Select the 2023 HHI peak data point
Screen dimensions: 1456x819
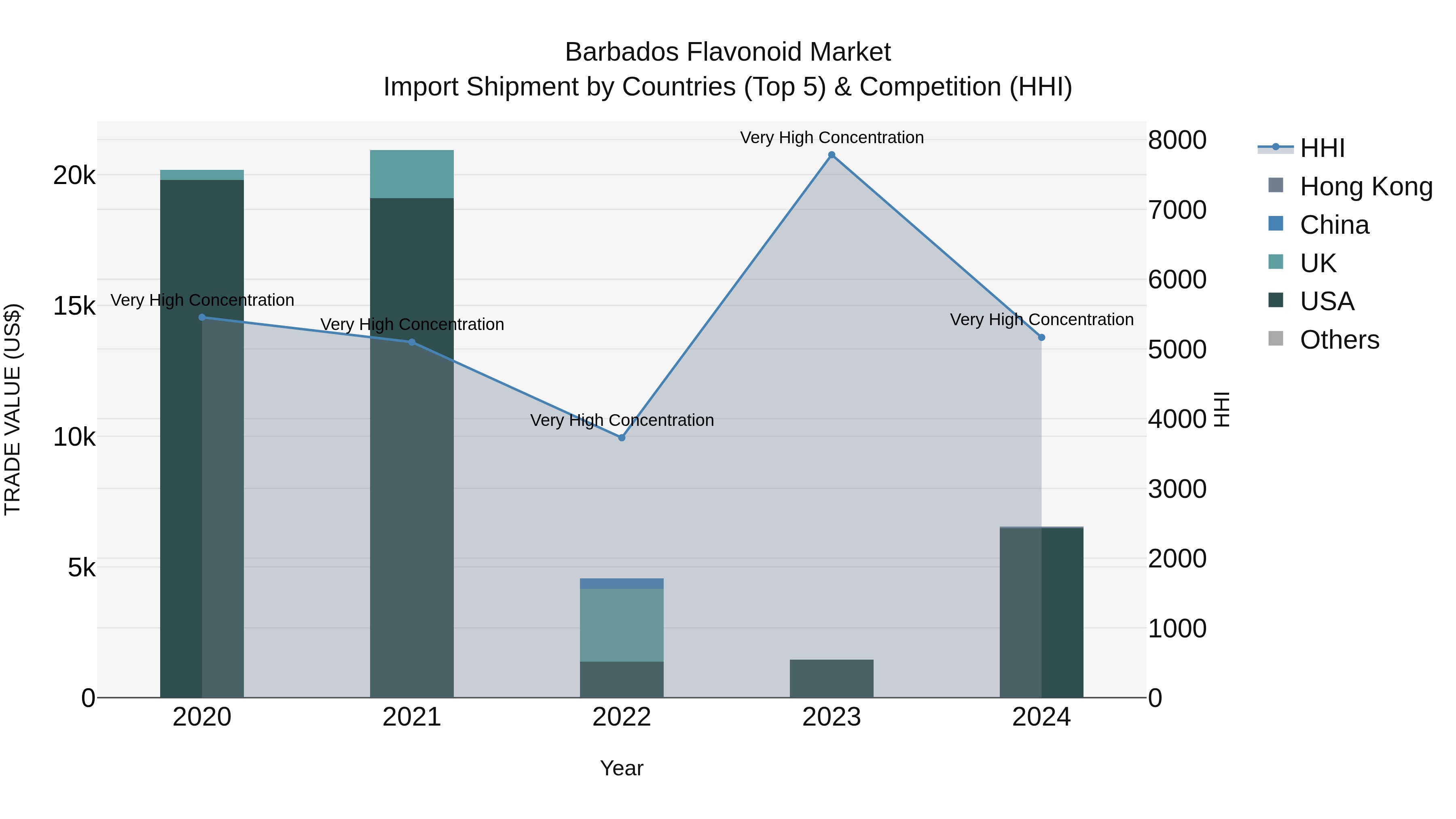pos(832,155)
